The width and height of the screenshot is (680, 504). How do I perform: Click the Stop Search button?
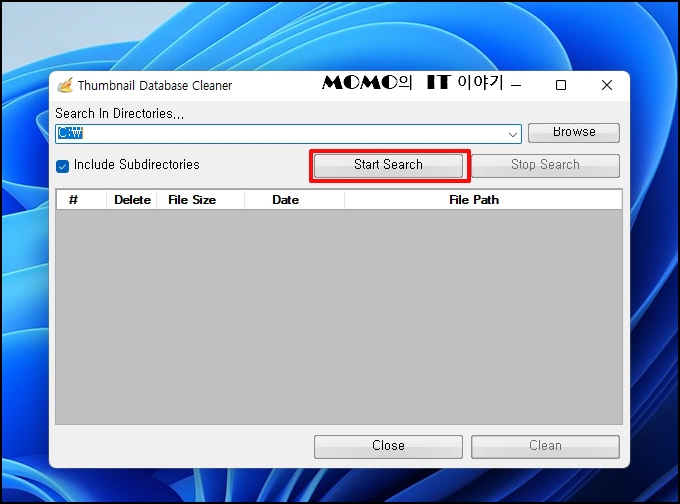pyautogui.click(x=545, y=166)
